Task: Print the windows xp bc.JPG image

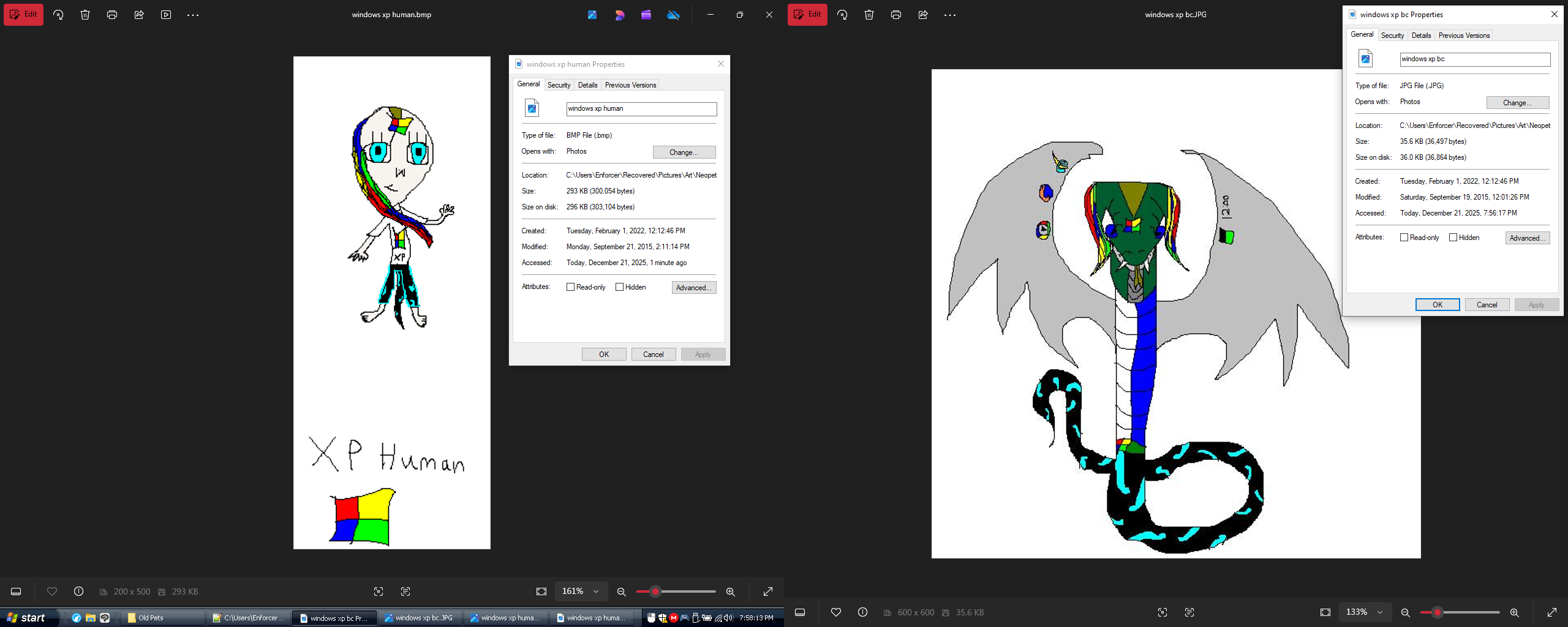Action: tap(895, 15)
